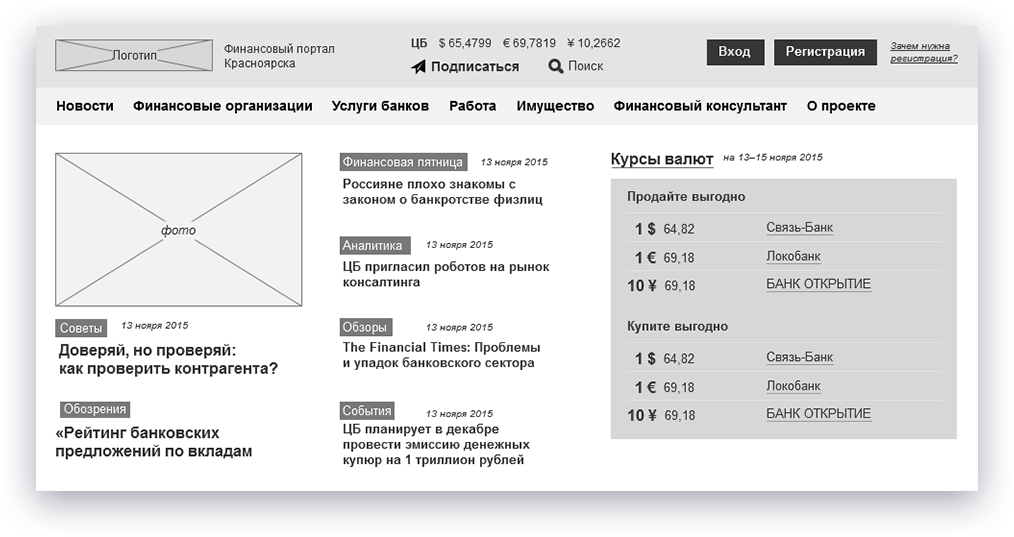Click the Подписаться label

point(475,67)
